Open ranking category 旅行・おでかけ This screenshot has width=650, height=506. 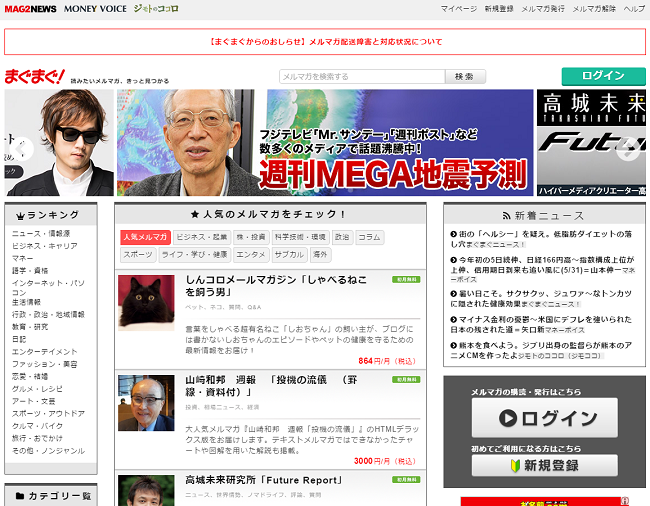(37, 438)
